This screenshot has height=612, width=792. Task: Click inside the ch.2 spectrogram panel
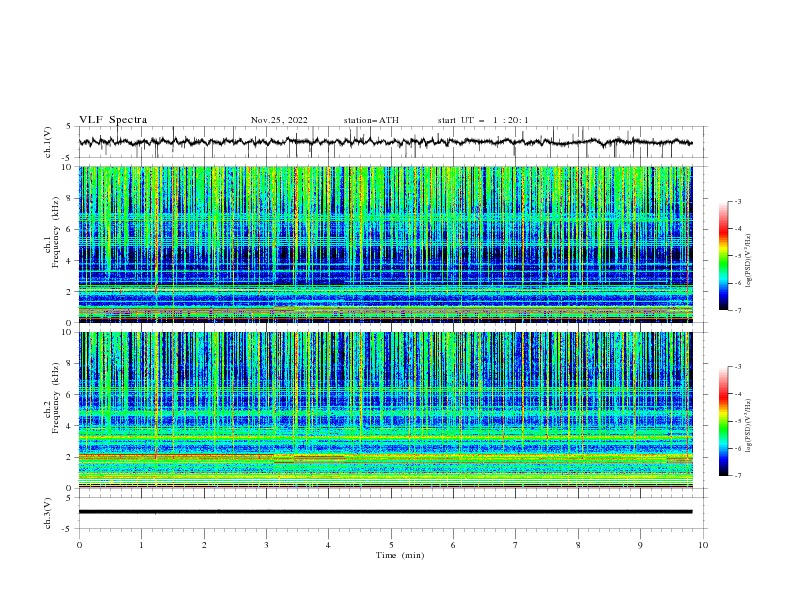[385, 410]
